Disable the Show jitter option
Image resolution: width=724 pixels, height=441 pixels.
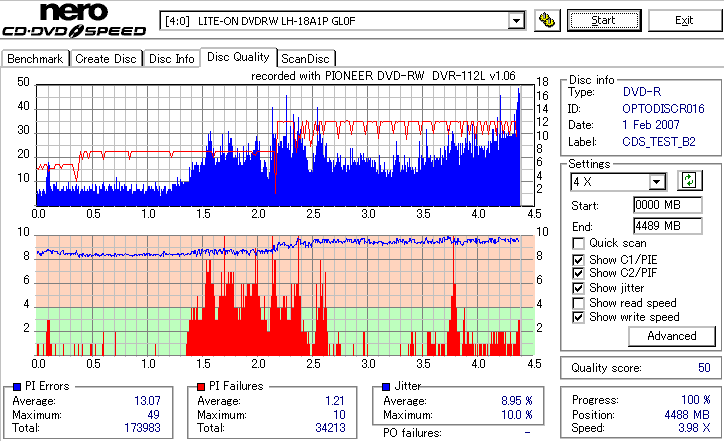click(578, 289)
